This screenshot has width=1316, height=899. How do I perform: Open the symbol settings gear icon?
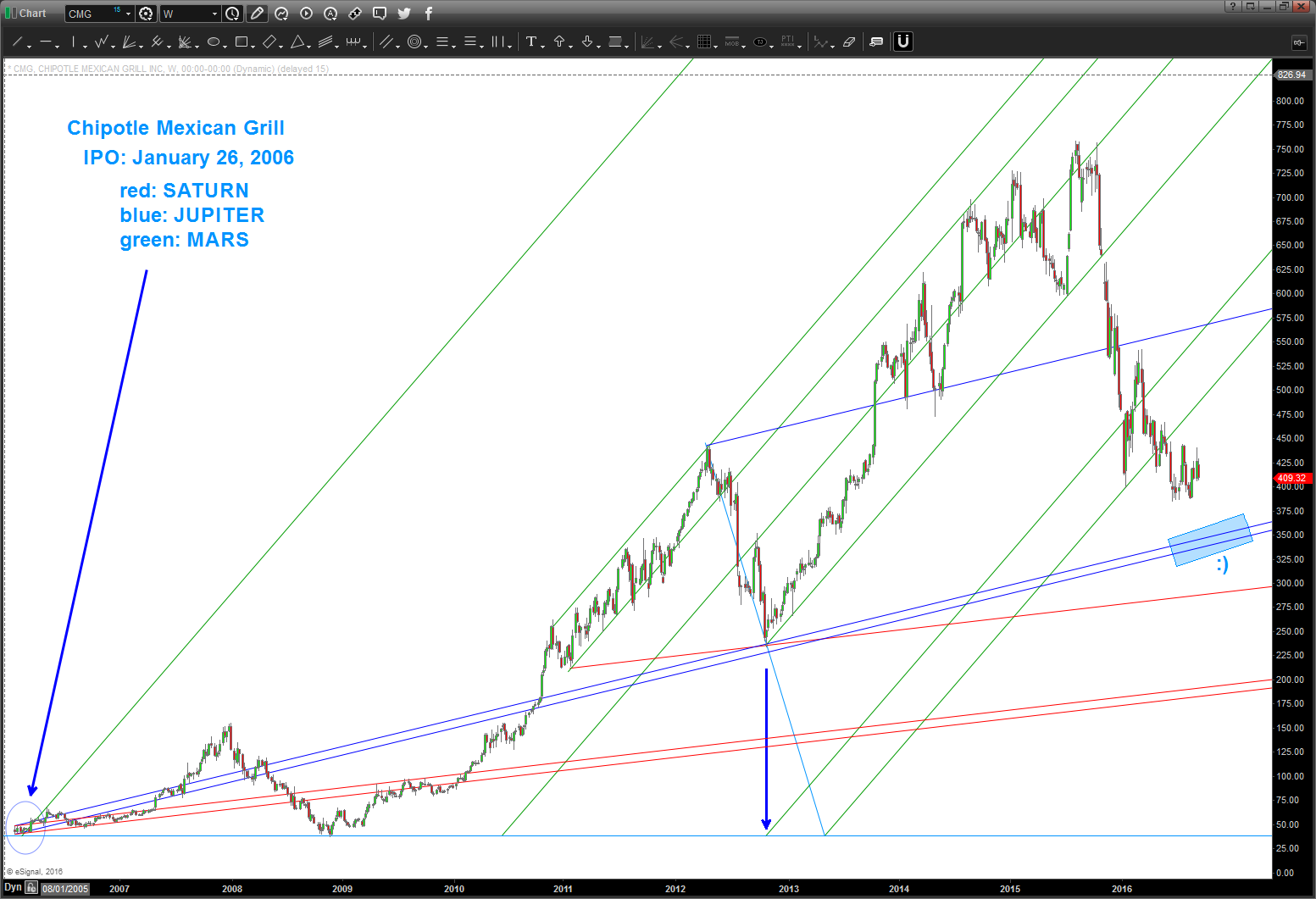click(144, 13)
